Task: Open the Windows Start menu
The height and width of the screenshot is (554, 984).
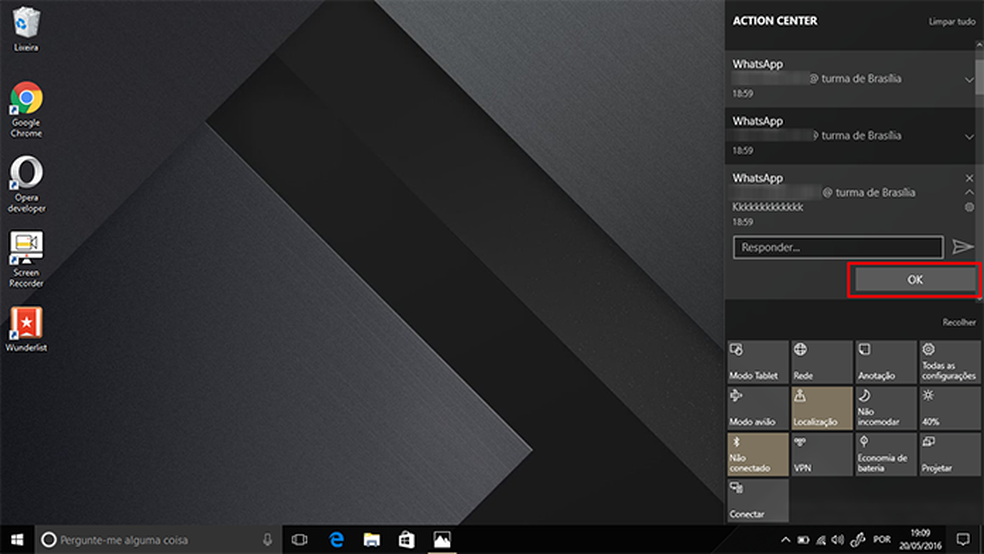Action: click(17, 540)
